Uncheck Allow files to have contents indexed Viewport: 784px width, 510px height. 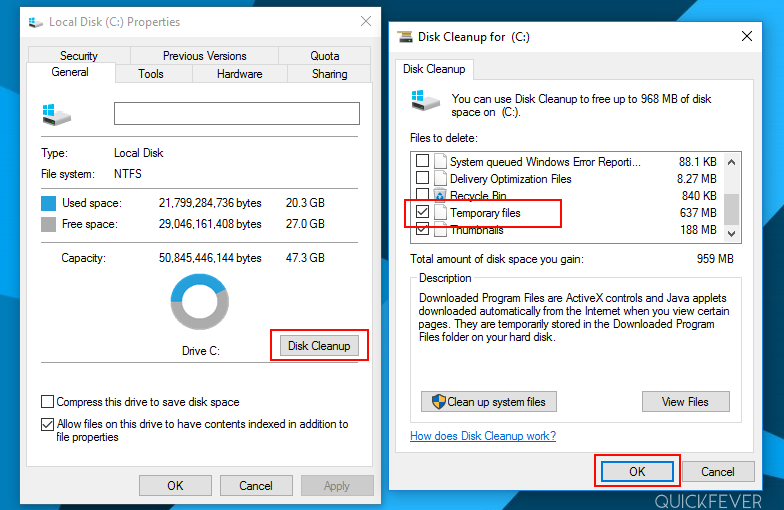click(48, 424)
